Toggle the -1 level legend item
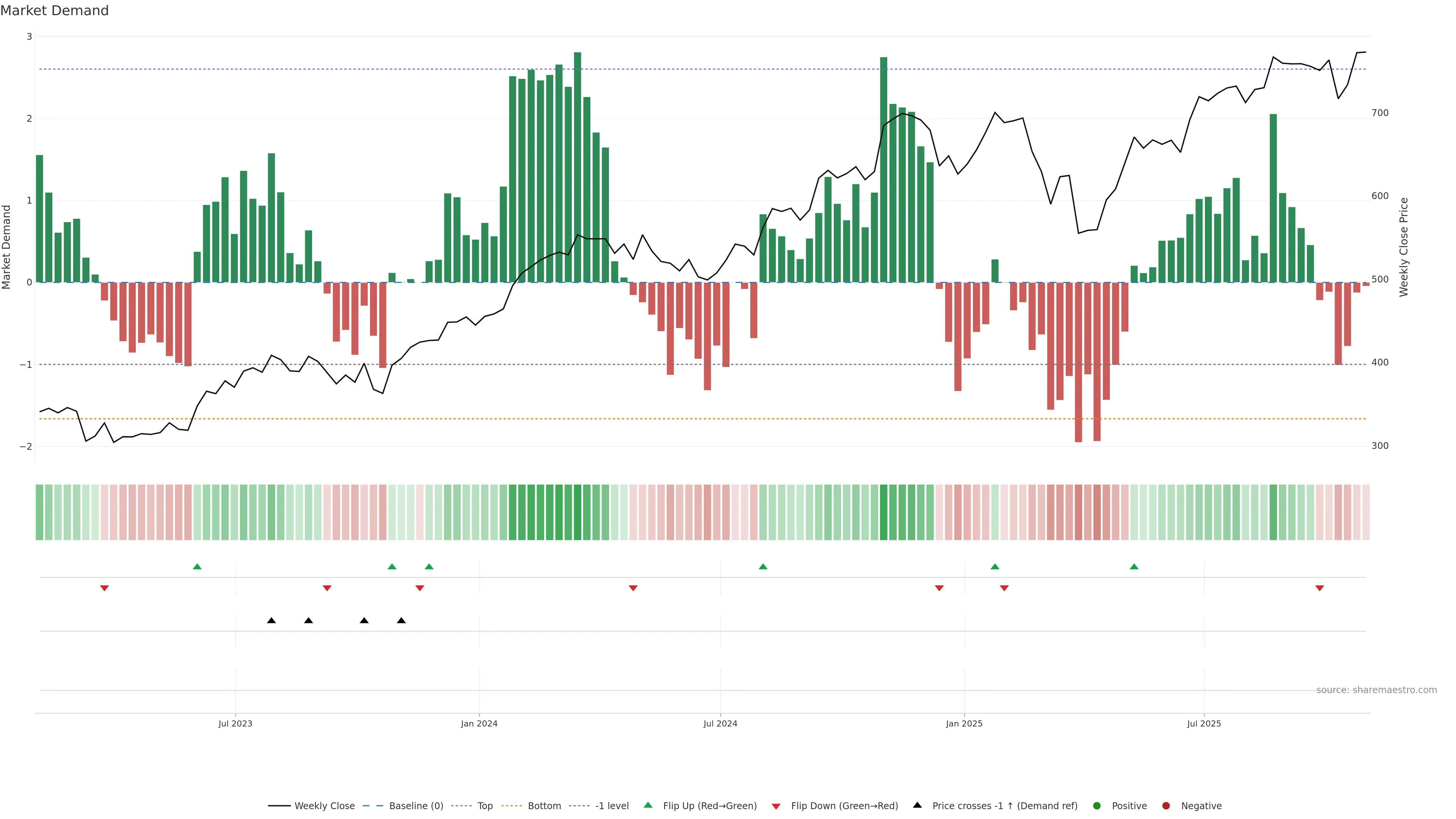Viewport: 1456px width, 819px height. pyautogui.click(x=612, y=805)
